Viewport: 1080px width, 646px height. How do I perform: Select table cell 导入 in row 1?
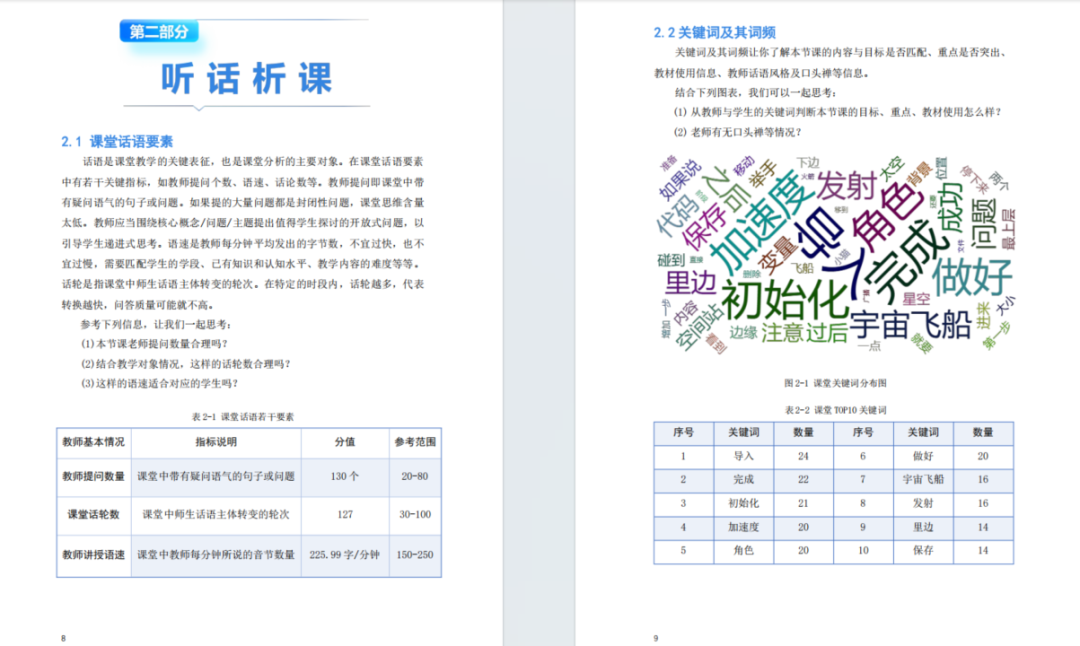click(744, 456)
